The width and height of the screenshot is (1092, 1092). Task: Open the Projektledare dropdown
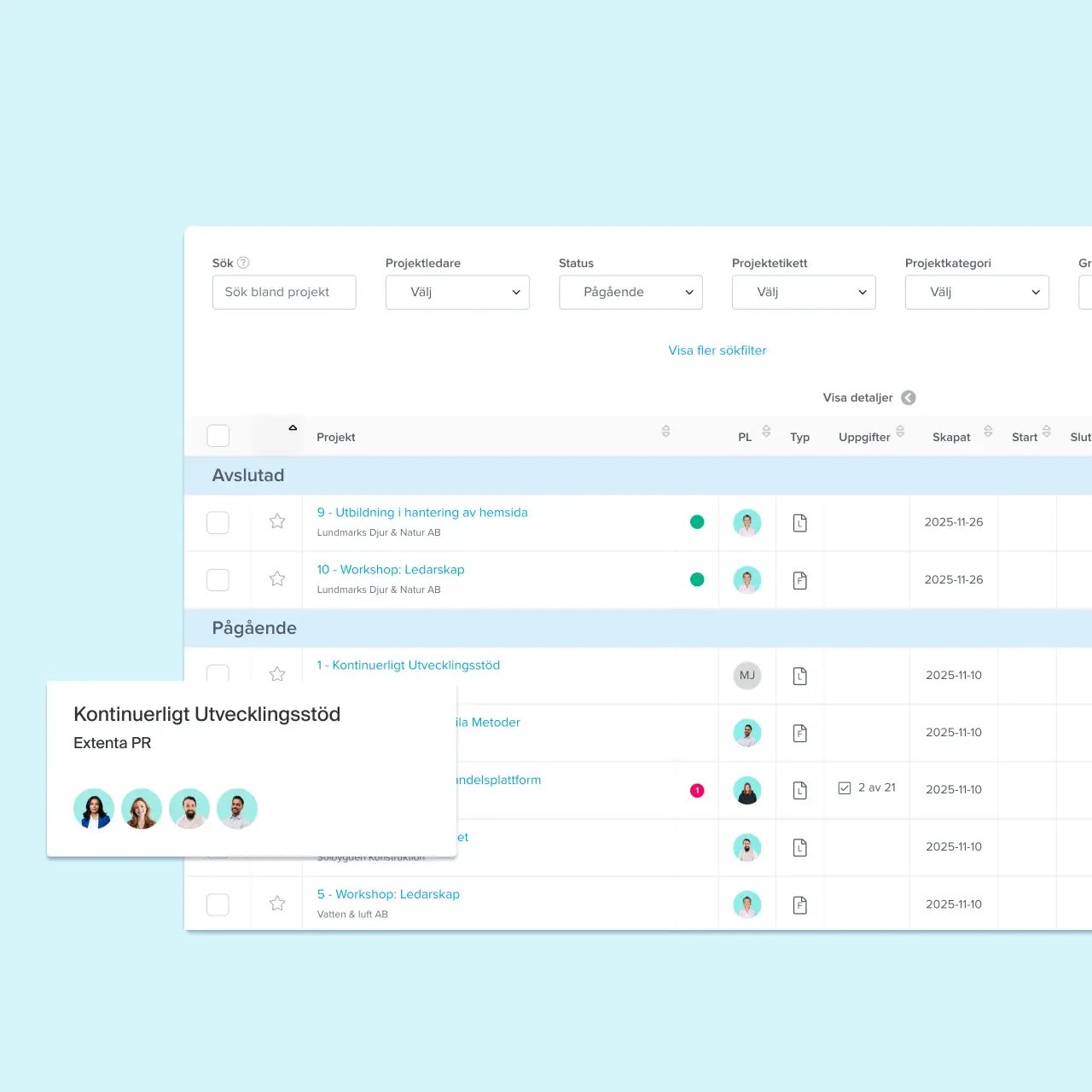coord(457,292)
